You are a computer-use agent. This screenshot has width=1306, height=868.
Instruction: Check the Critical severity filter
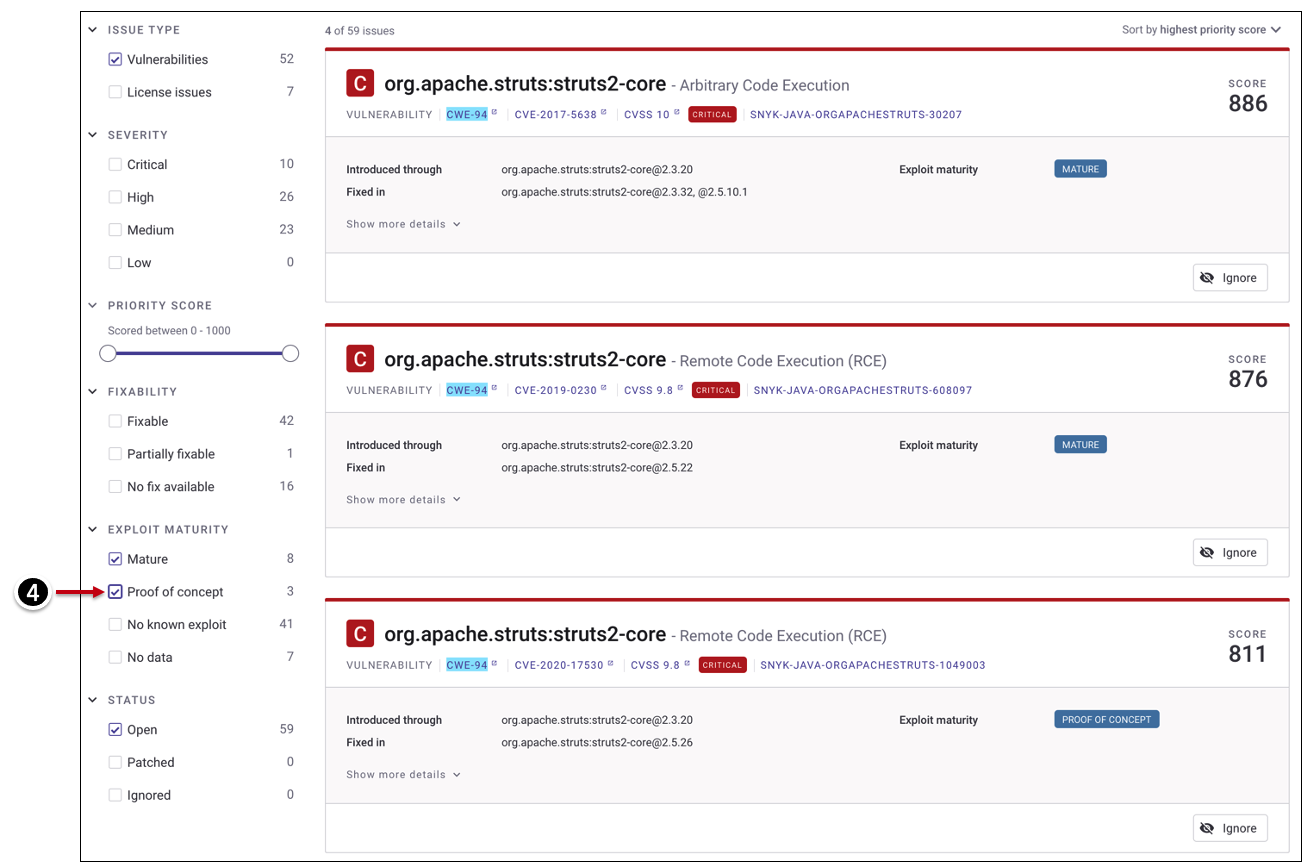[x=115, y=165]
